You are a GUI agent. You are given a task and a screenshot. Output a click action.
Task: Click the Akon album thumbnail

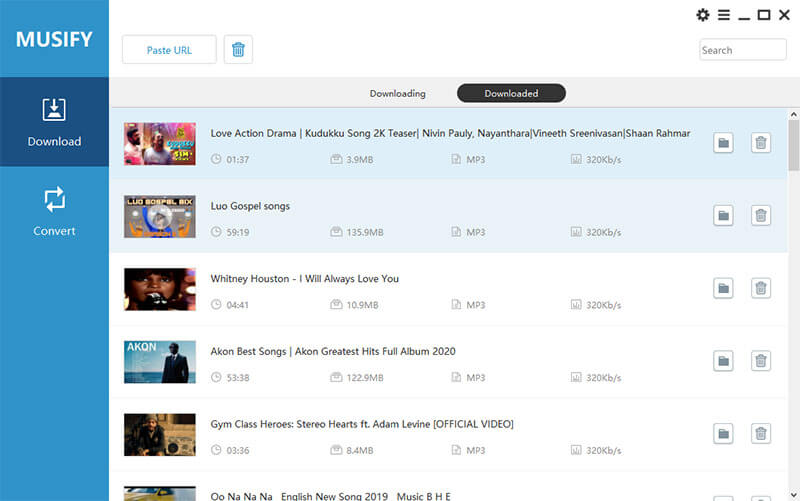pyautogui.click(x=160, y=362)
